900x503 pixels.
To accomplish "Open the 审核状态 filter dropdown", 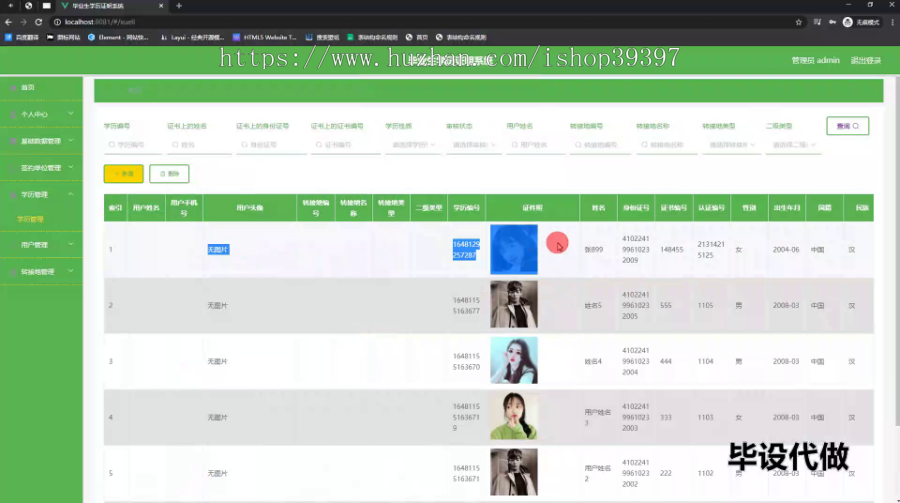I will (x=474, y=145).
